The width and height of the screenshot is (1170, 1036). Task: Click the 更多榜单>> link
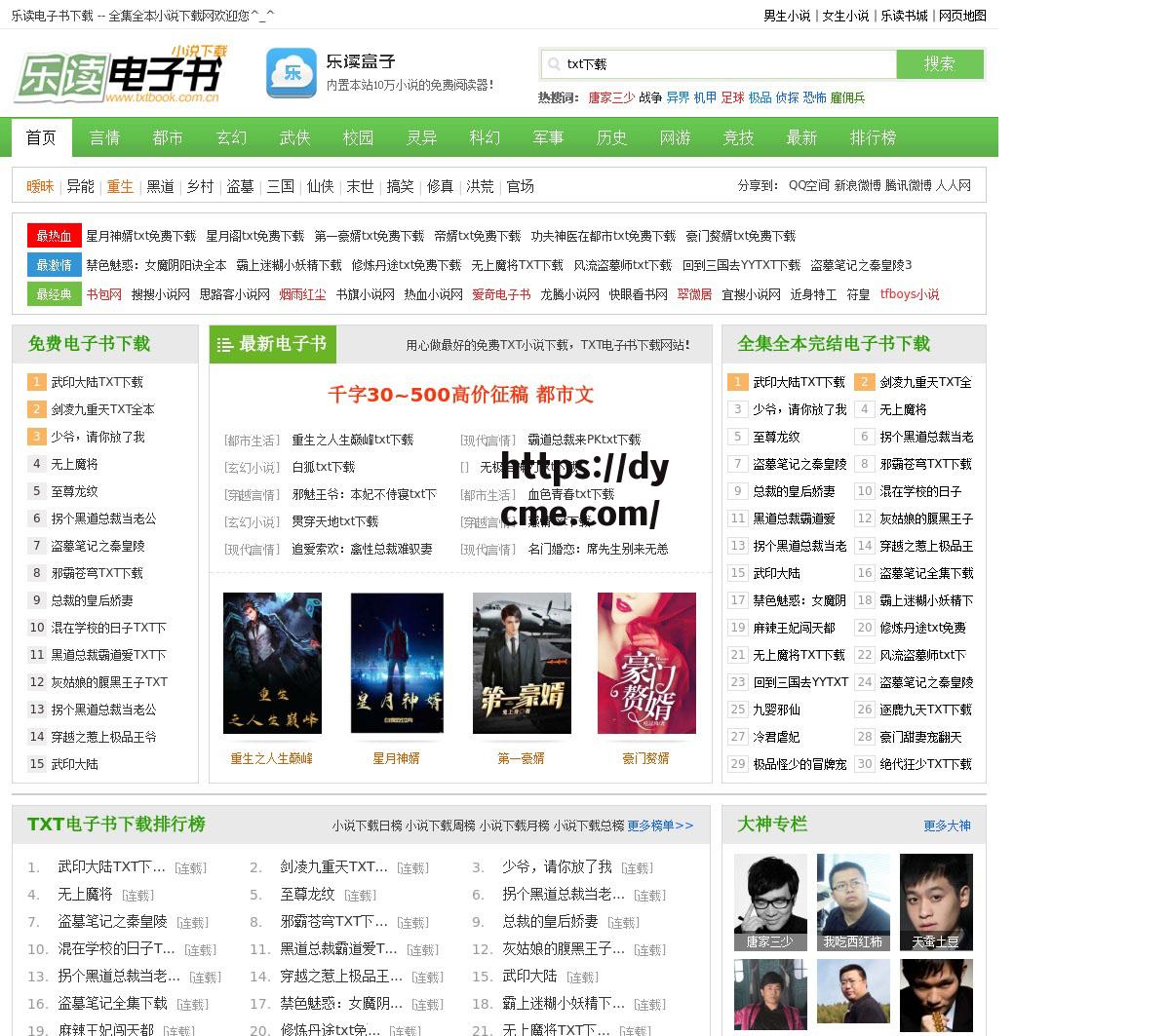pos(662,825)
